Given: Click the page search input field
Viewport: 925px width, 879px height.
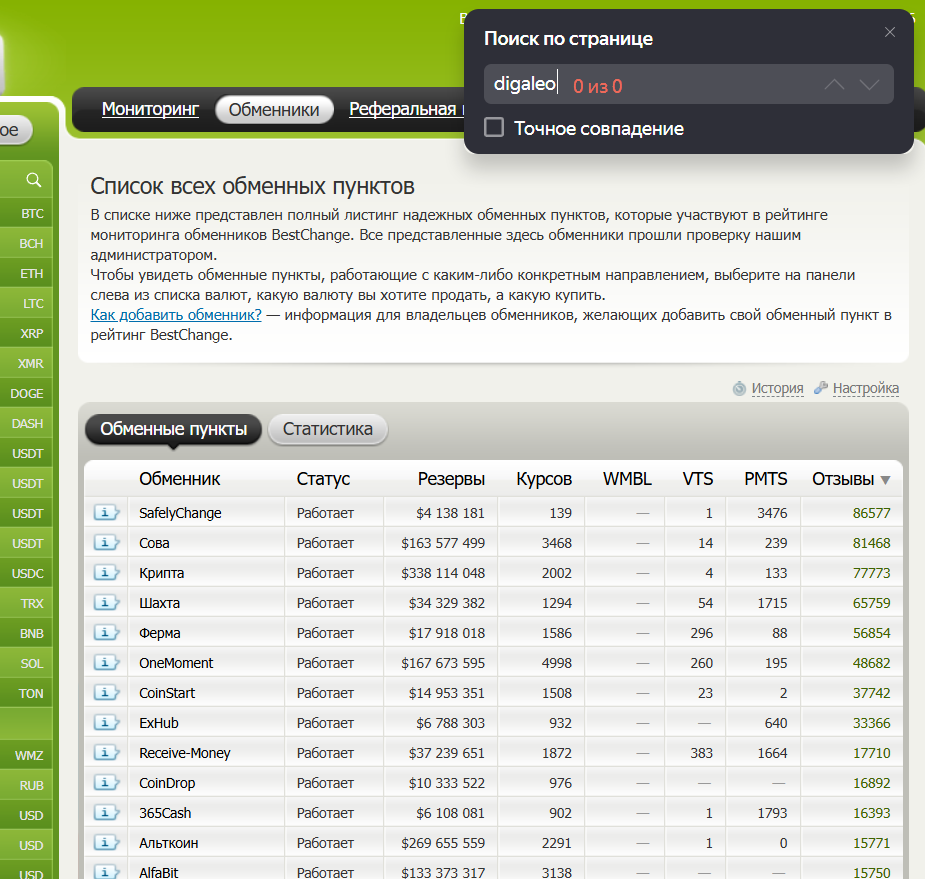Looking at the screenshot, I should [x=688, y=84].
